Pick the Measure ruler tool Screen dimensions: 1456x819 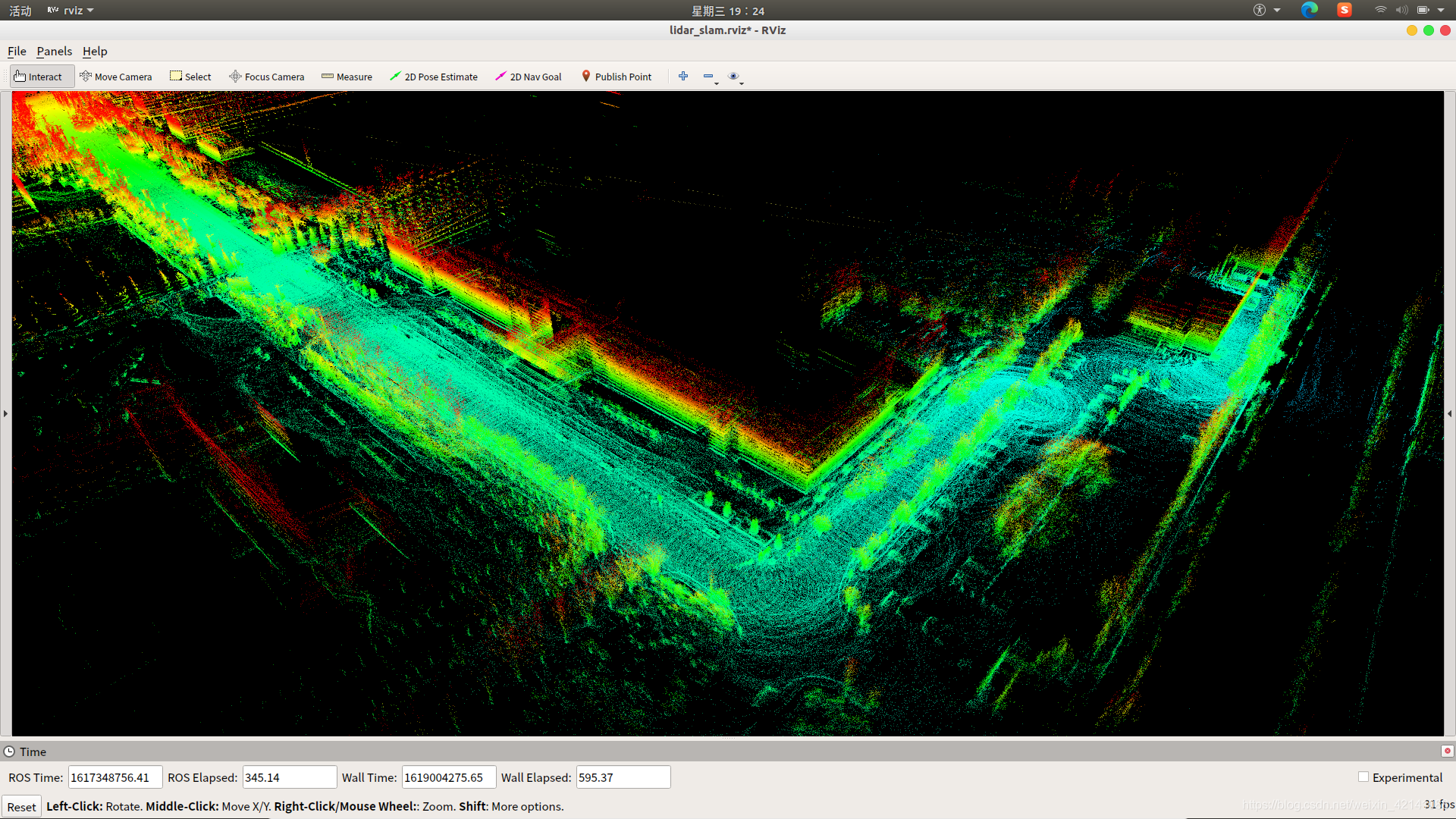pyautogui.click(x=347, y=77)
